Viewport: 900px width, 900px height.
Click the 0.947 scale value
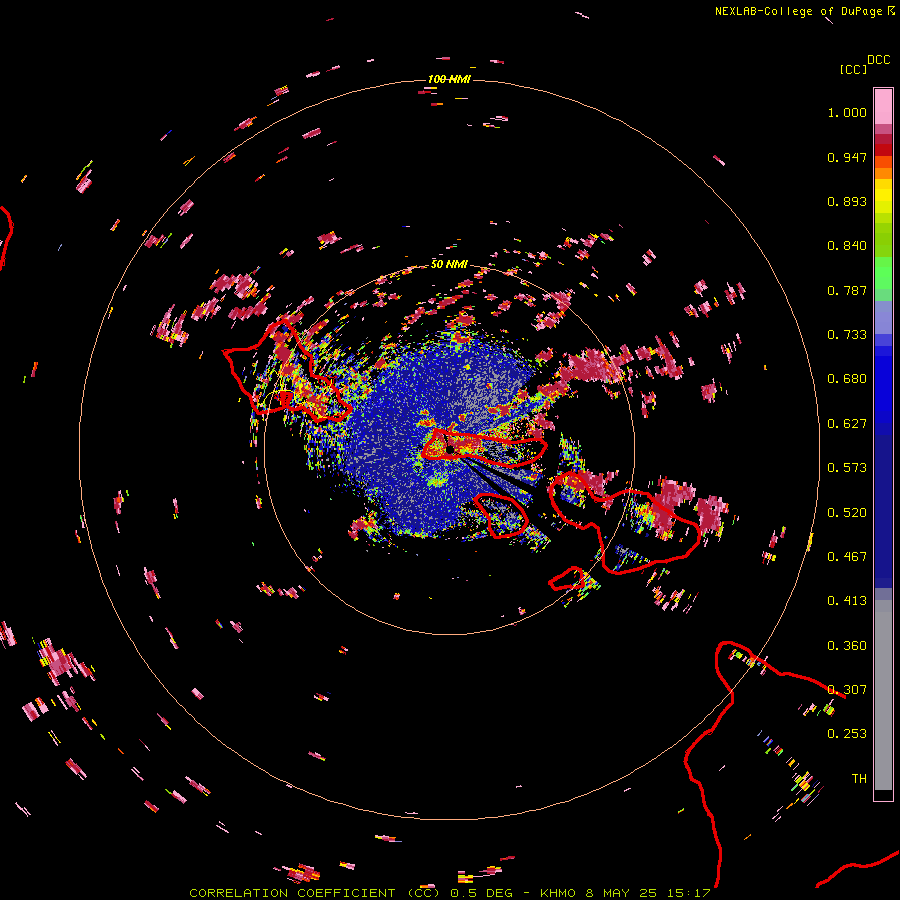pyautogui.click(x=847, y=157)
